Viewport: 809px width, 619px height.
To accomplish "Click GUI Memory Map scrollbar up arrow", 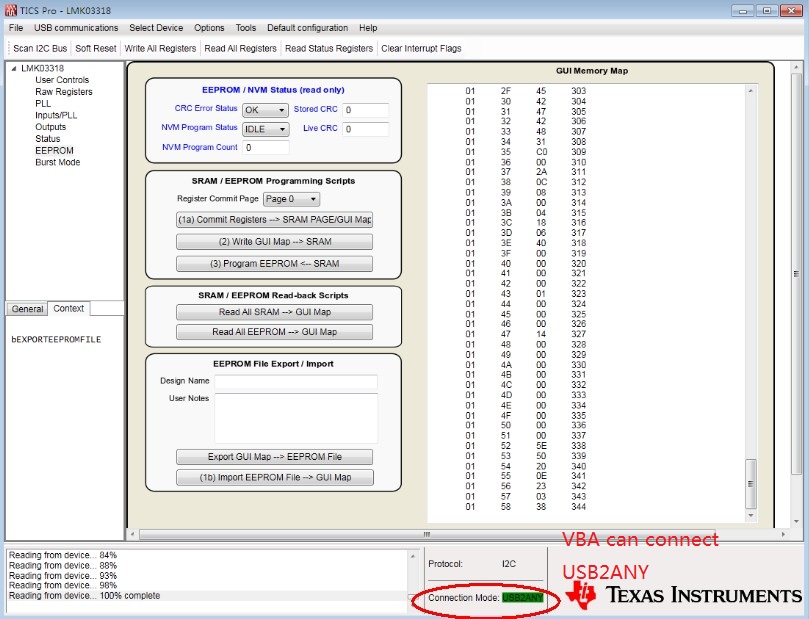I will [x=751, y=91].
